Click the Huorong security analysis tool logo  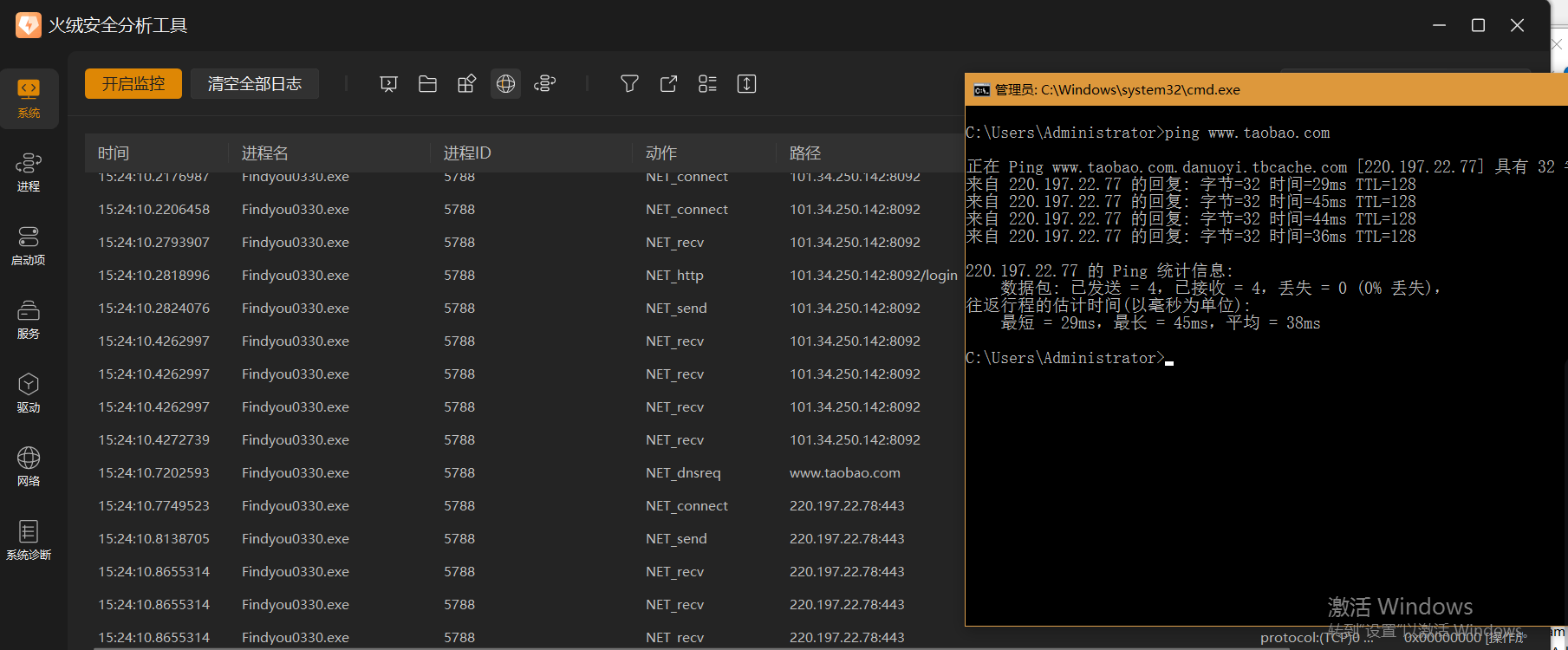pyautogui.click(x=28, y=25)
